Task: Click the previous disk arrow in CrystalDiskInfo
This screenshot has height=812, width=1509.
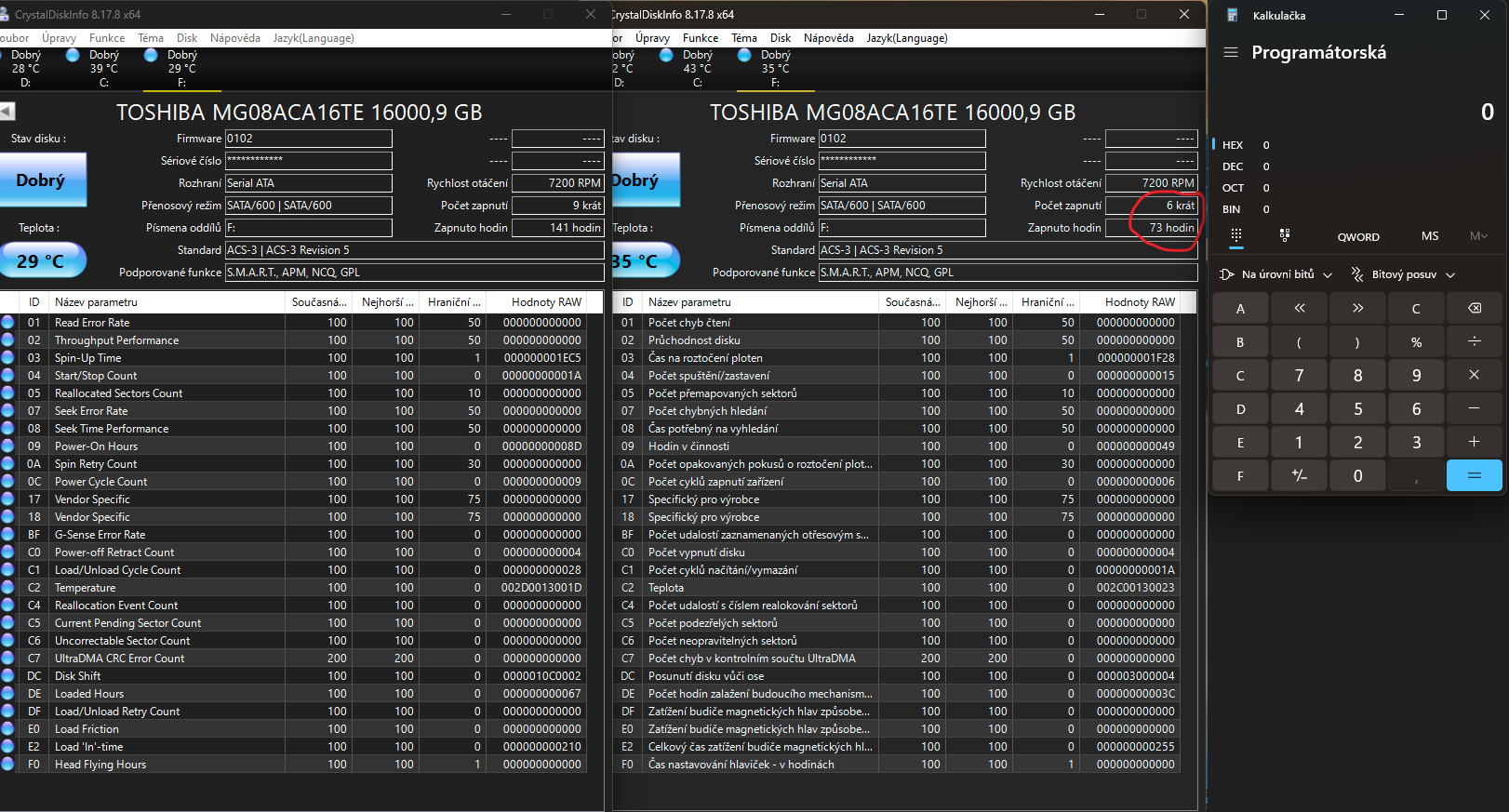Action: pos(7,112)
